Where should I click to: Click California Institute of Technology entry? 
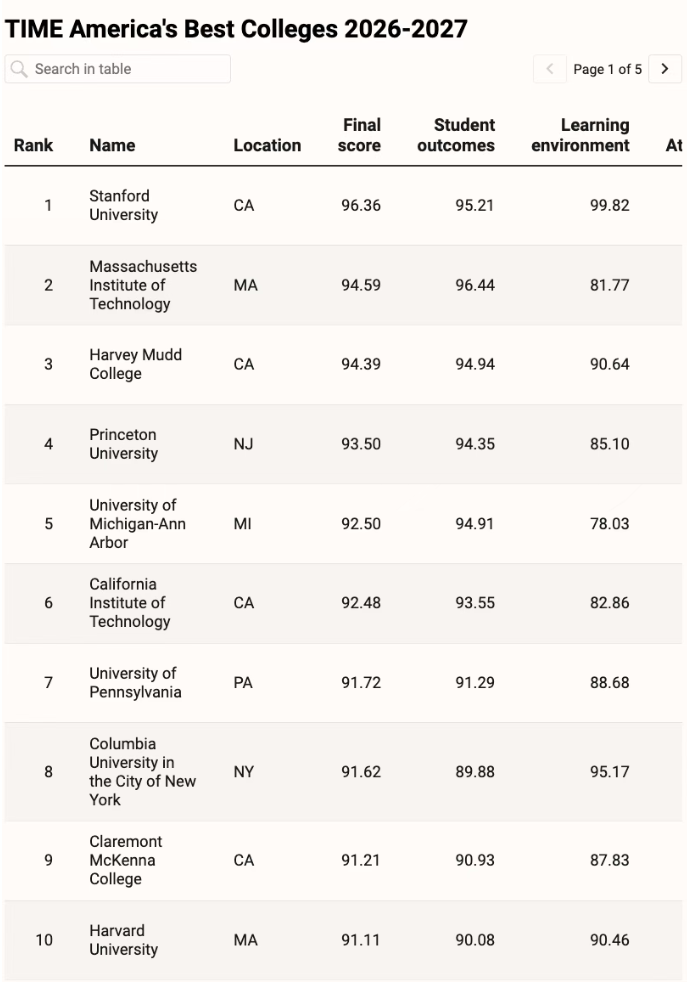coord(130,603)
